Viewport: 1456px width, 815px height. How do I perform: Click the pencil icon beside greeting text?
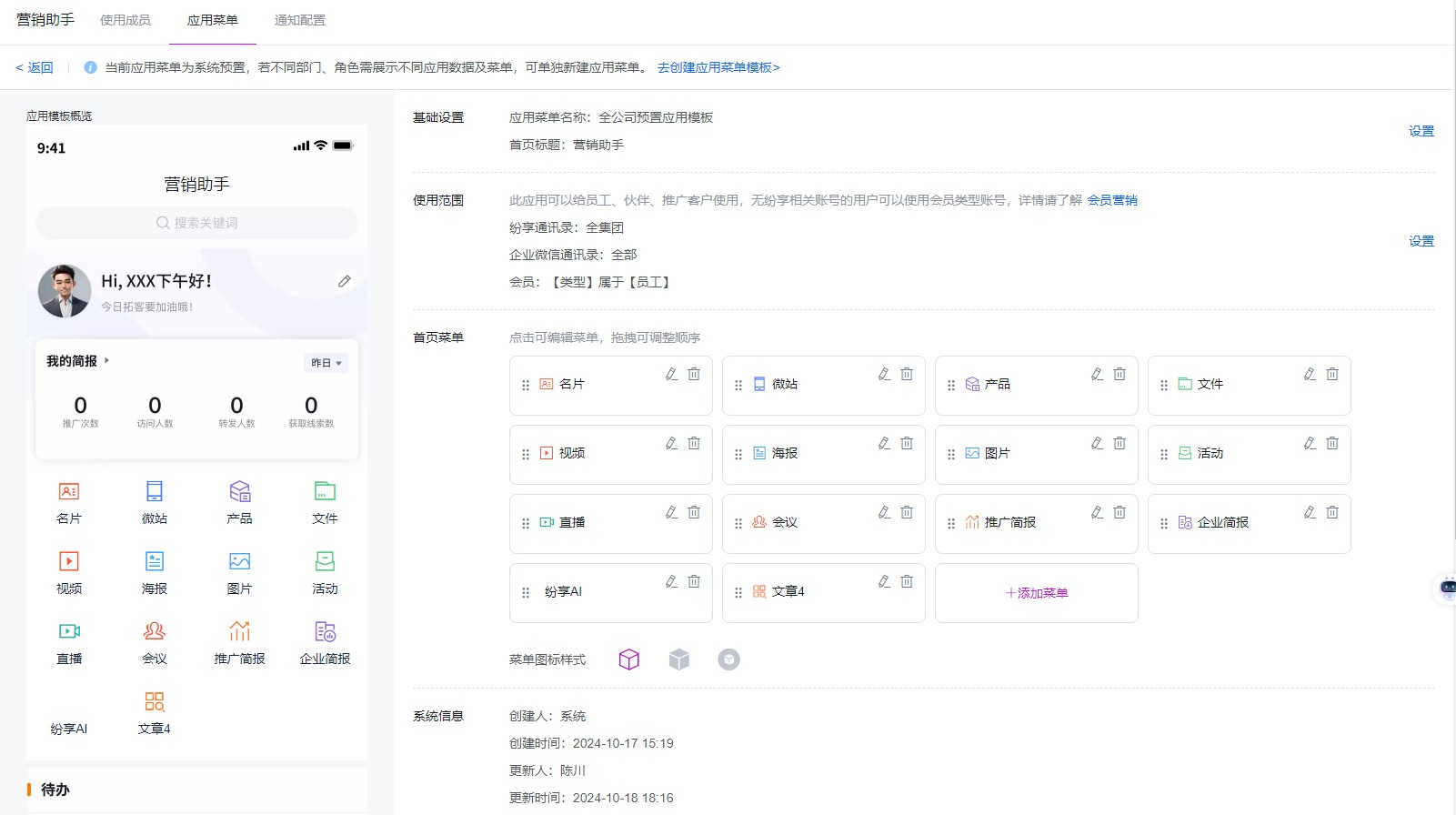[345, 281]
